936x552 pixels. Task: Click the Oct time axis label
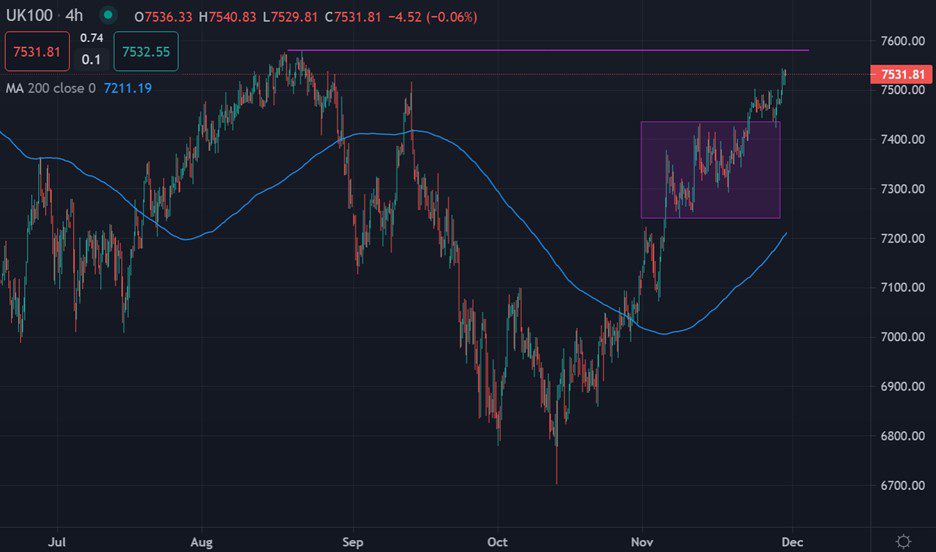[497, 542]
